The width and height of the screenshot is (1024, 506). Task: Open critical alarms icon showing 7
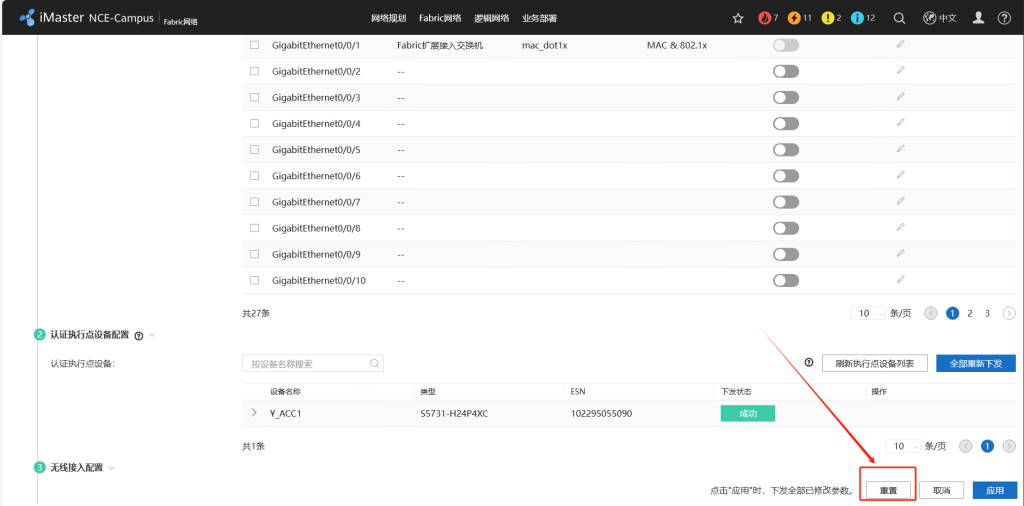[765, 18]
